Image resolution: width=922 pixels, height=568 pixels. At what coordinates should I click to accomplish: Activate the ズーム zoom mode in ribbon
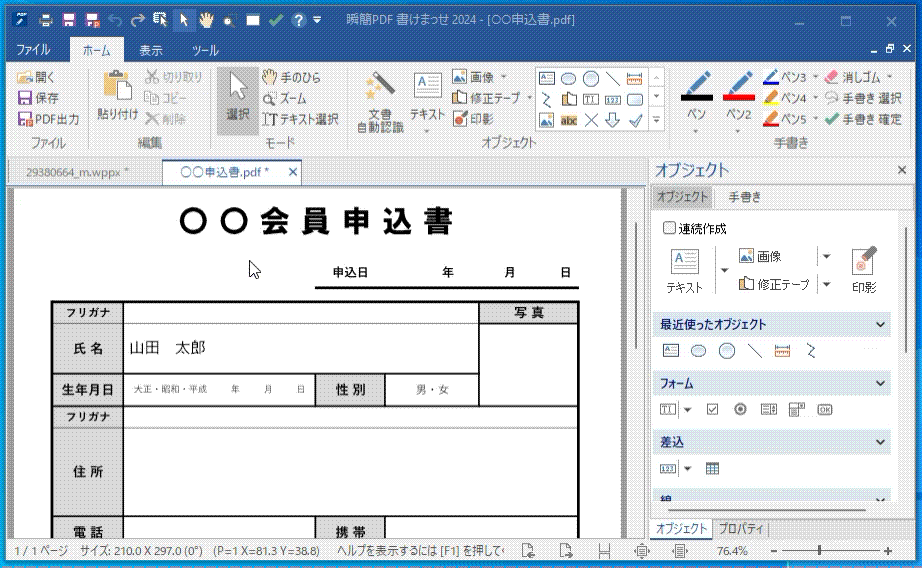pos(285,98)
